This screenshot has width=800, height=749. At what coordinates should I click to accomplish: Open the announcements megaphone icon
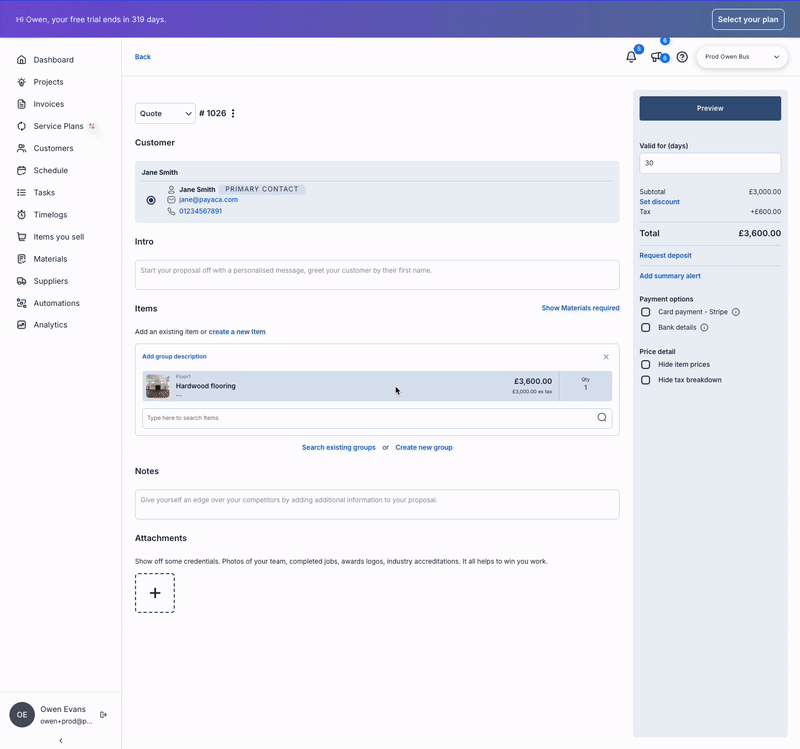pos(657,57)
